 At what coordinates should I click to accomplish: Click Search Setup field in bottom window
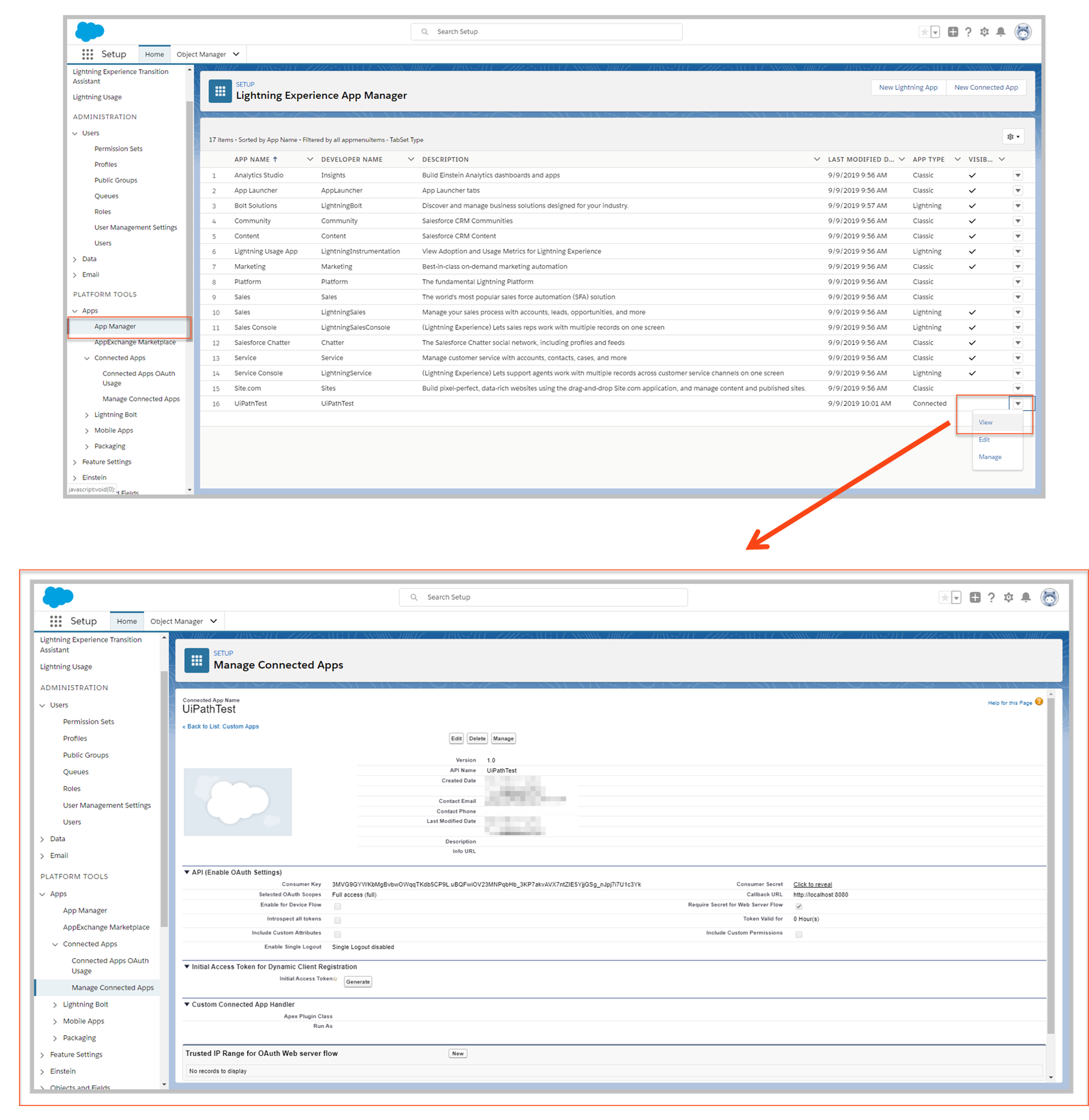(543, 597)
